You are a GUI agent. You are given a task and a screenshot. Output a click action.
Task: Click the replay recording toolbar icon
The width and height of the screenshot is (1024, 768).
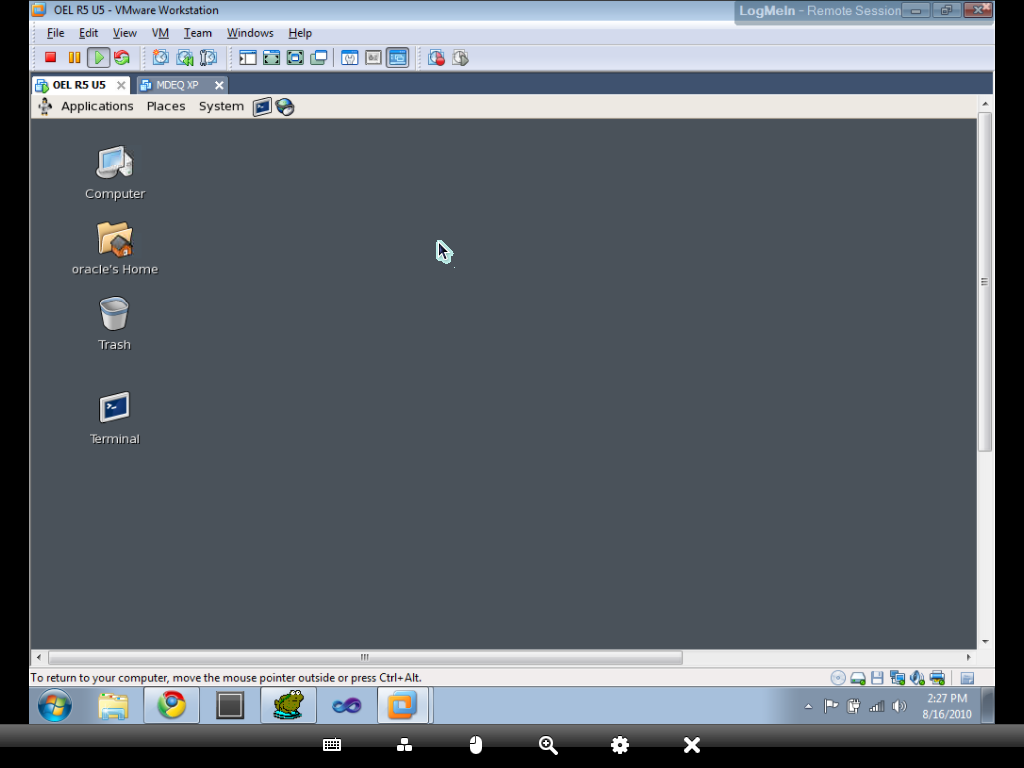pos(460,57)
